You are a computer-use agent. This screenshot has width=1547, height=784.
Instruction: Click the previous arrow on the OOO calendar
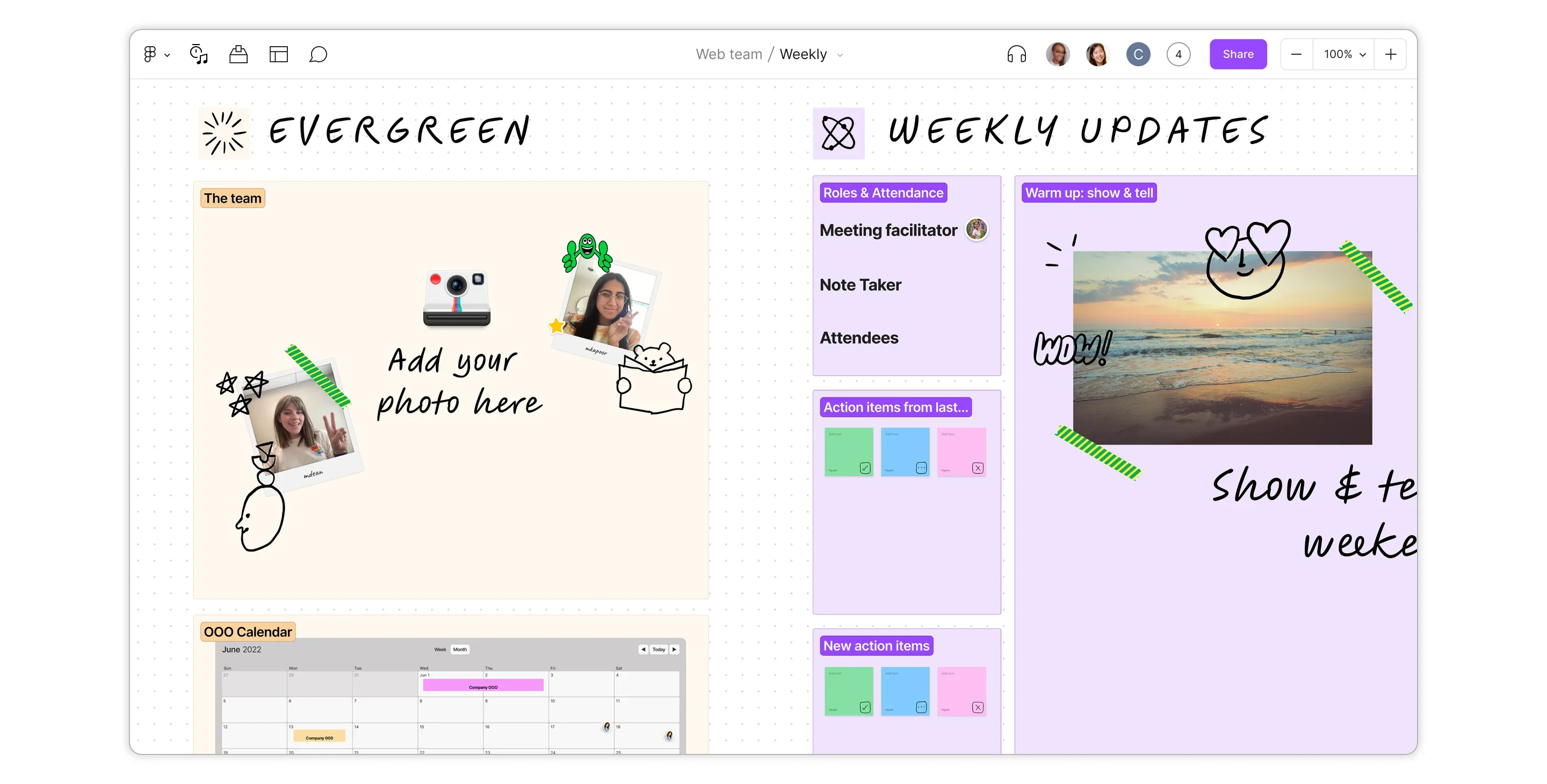[644, 649]
